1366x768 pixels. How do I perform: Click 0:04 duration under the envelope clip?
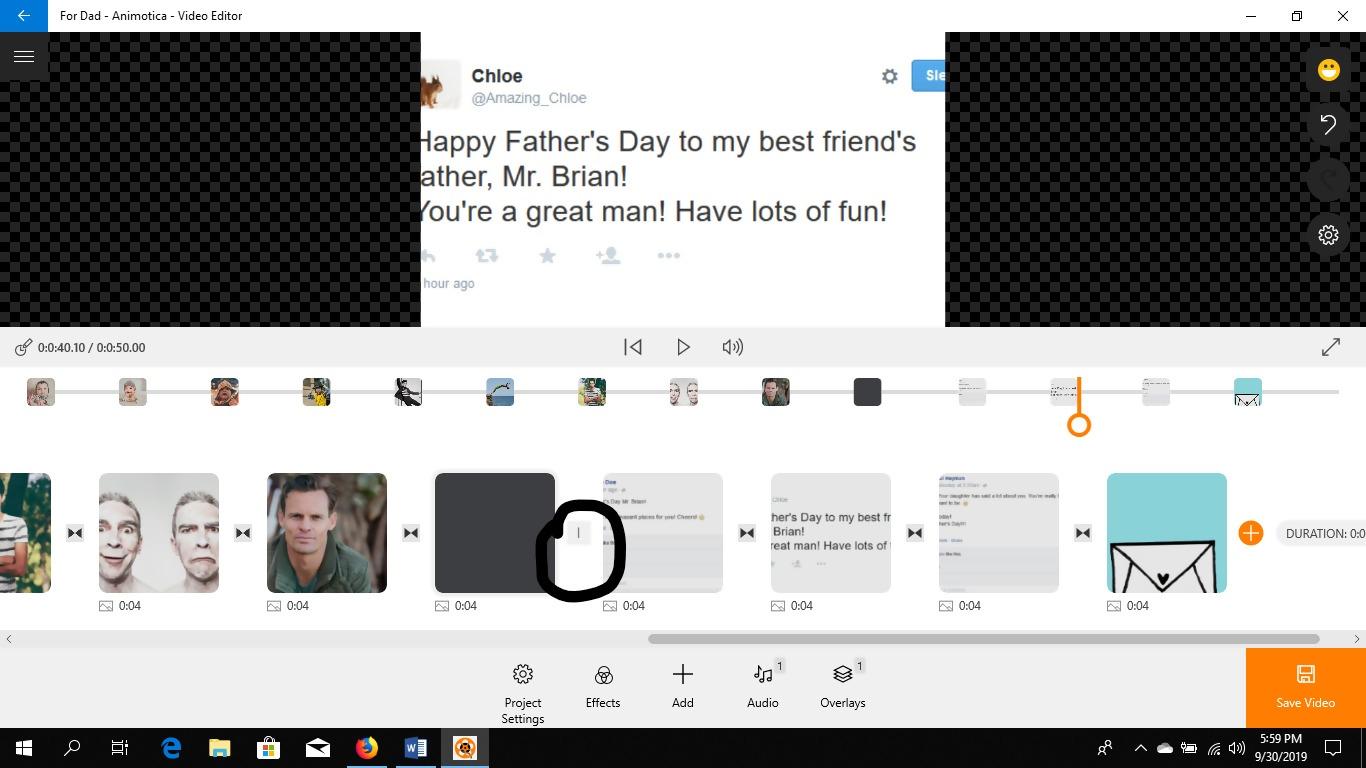[1138, 606]
